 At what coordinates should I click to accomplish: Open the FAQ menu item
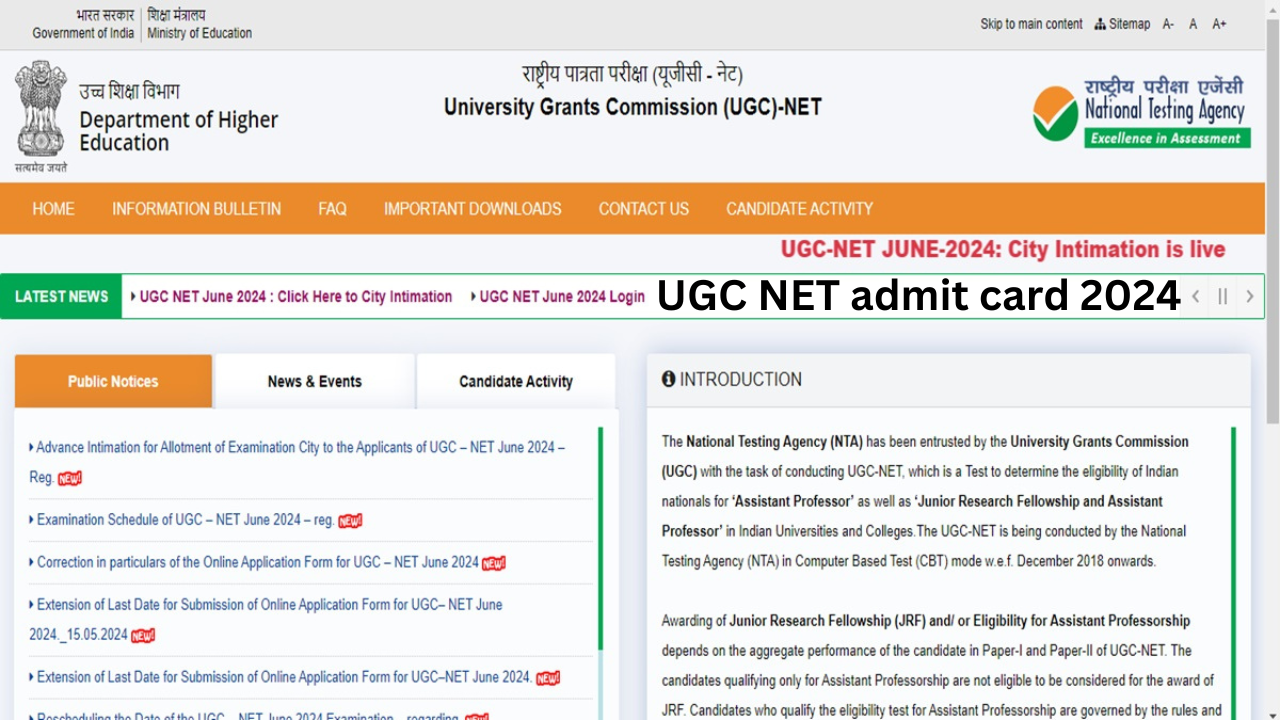click(x=332, y=209)
